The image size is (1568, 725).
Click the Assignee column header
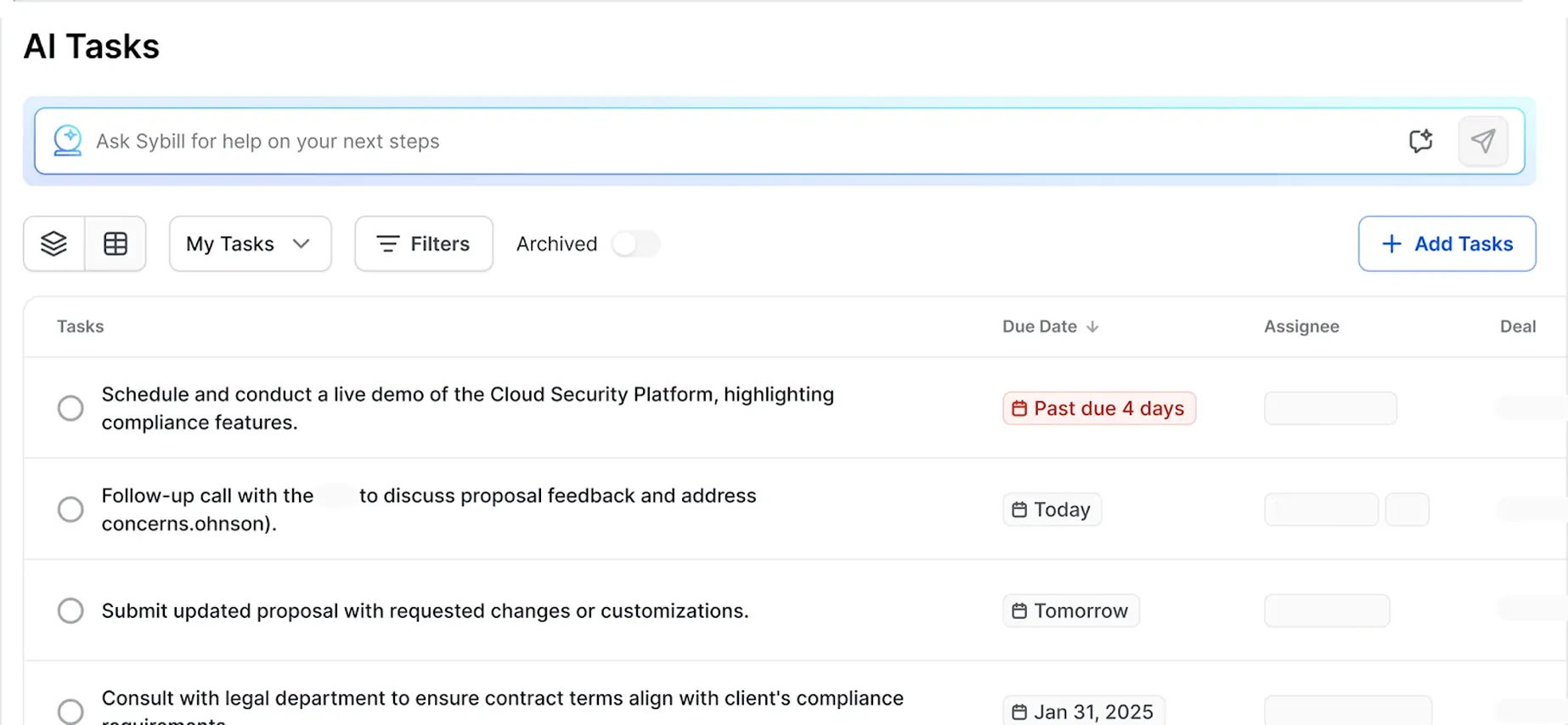pyautogui.click(x=1301, y=326)
